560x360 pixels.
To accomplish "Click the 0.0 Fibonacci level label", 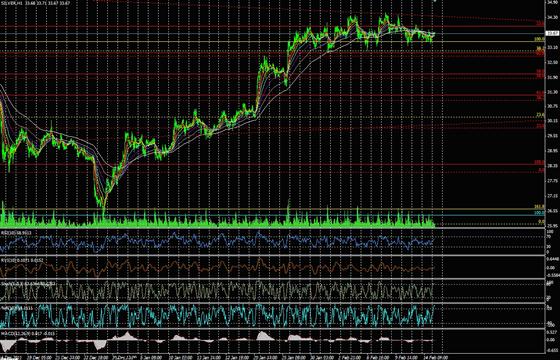I will [x=541, y=222].
